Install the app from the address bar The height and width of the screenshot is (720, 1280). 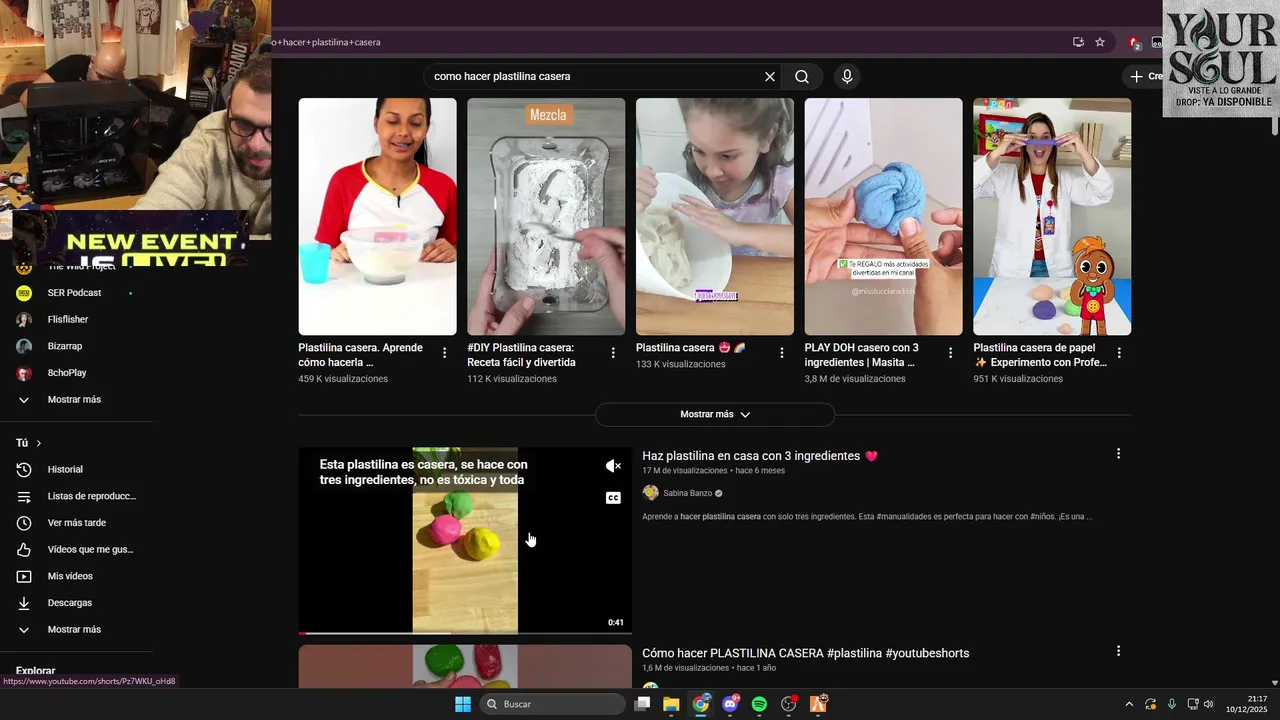[x=1078, y=42]
